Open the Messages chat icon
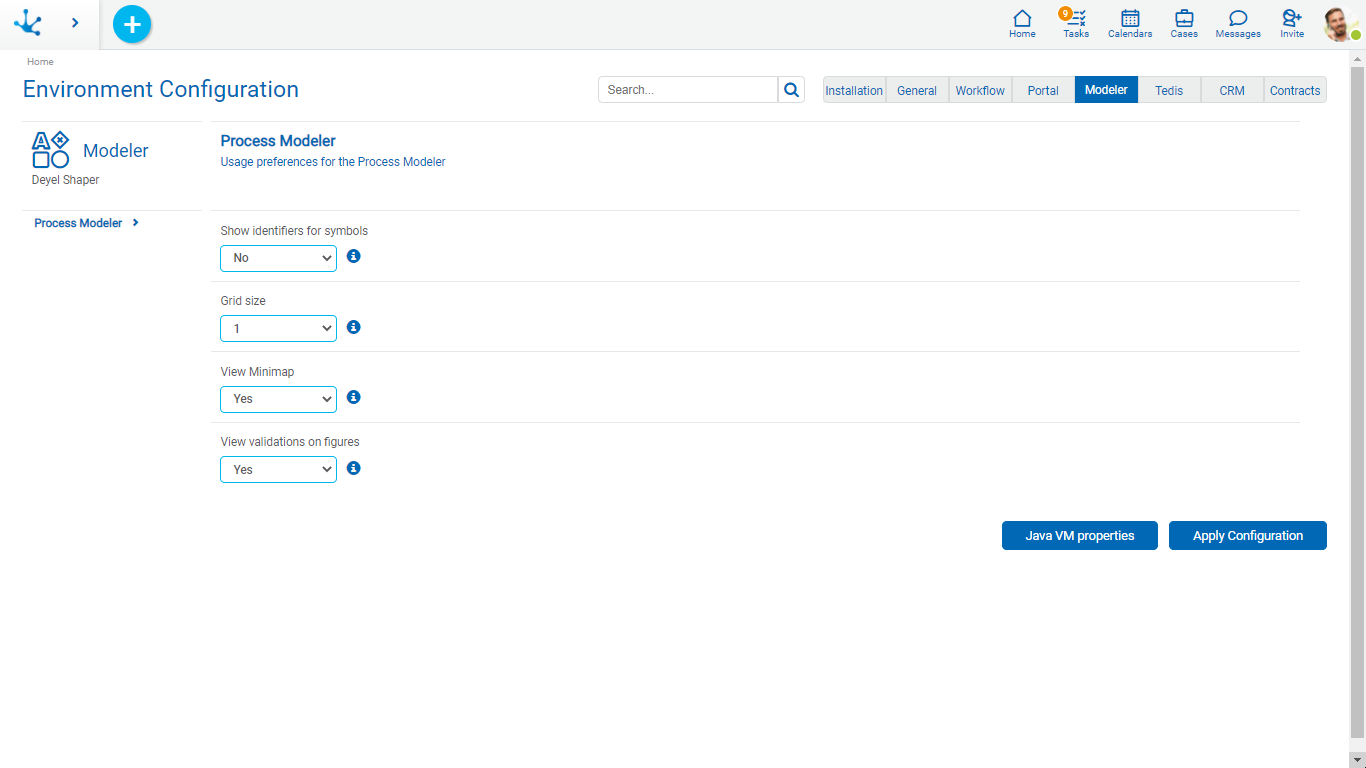The width and height of the screenshot is (1366, 768). tap(1238, 24)
